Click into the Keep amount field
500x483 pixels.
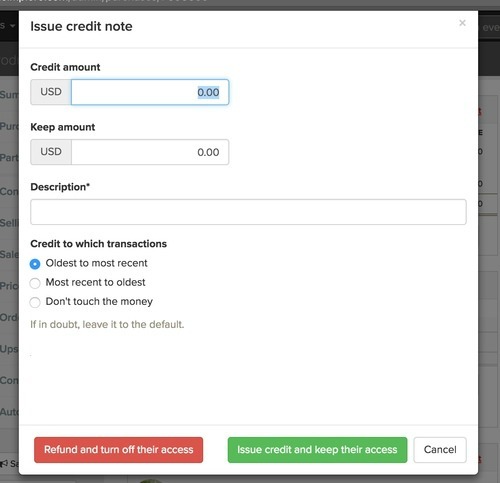pyautogui.click(x=150, y=152)
